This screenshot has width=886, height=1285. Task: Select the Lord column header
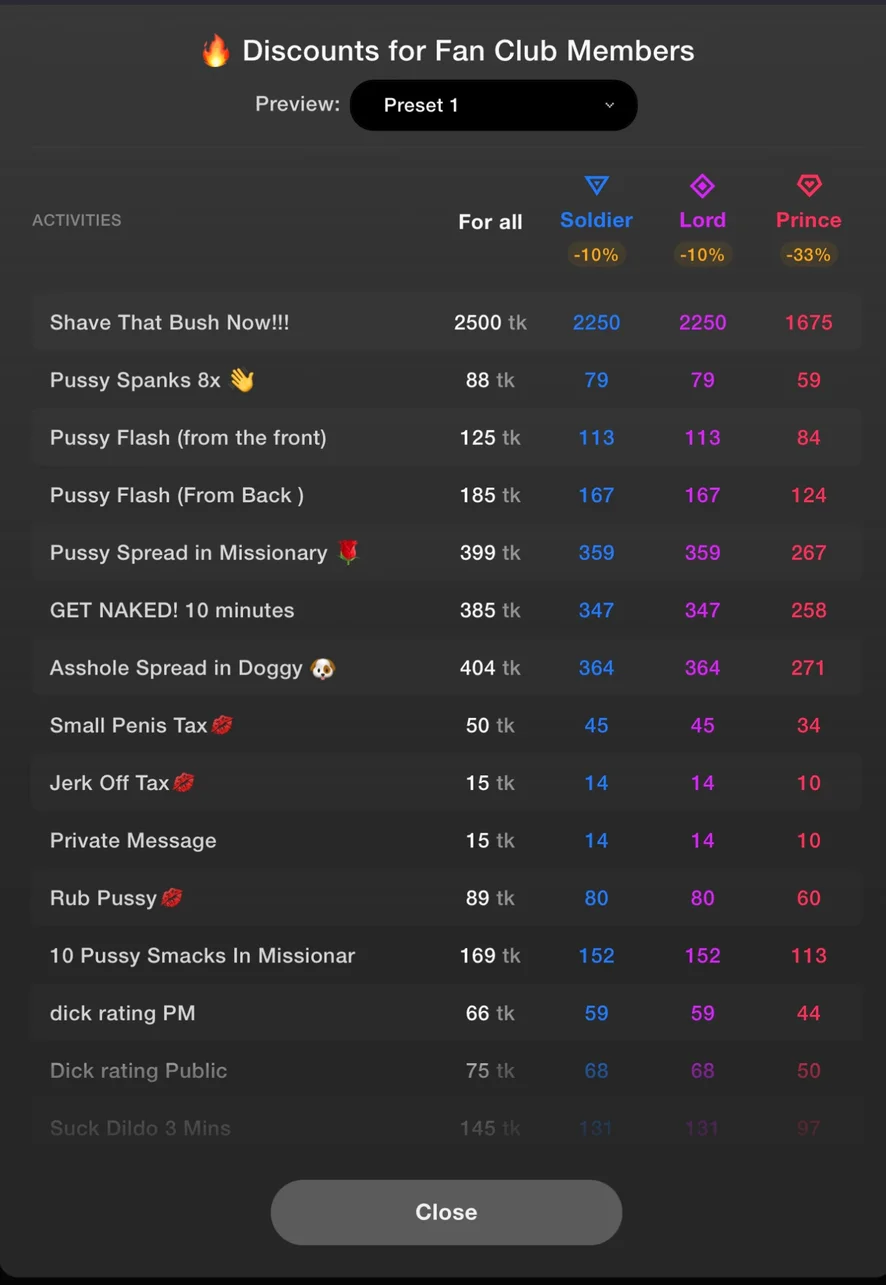pos(702,220)
